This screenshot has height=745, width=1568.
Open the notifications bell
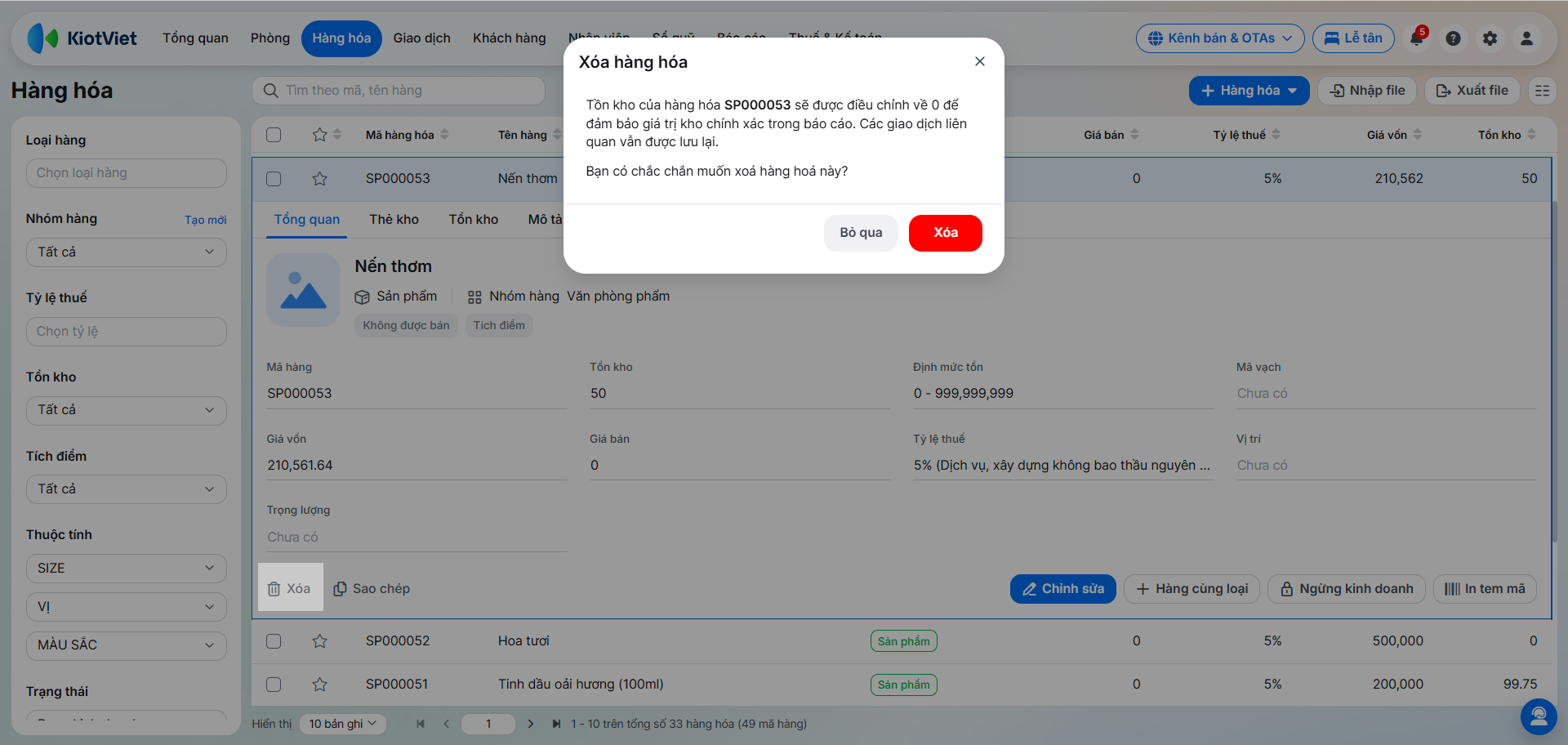click(1417, 38)
